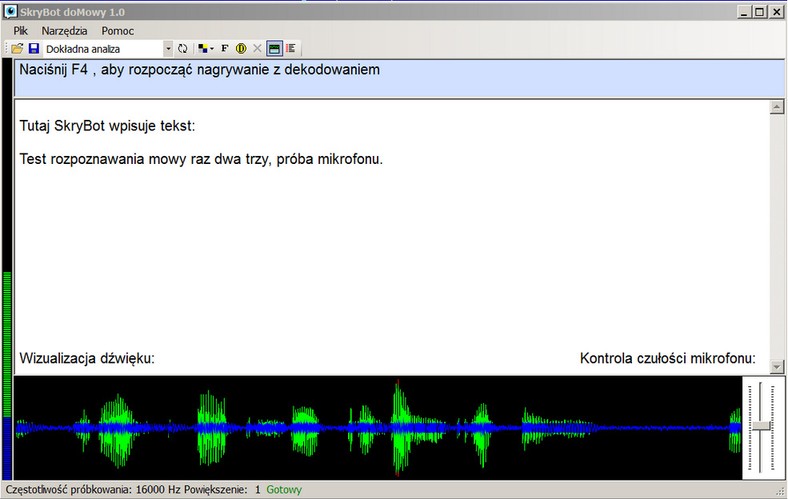This screenshot has height=499, width=788.
Task: Click the gray X cancel icon in toolbar
Action: (257, 48)
